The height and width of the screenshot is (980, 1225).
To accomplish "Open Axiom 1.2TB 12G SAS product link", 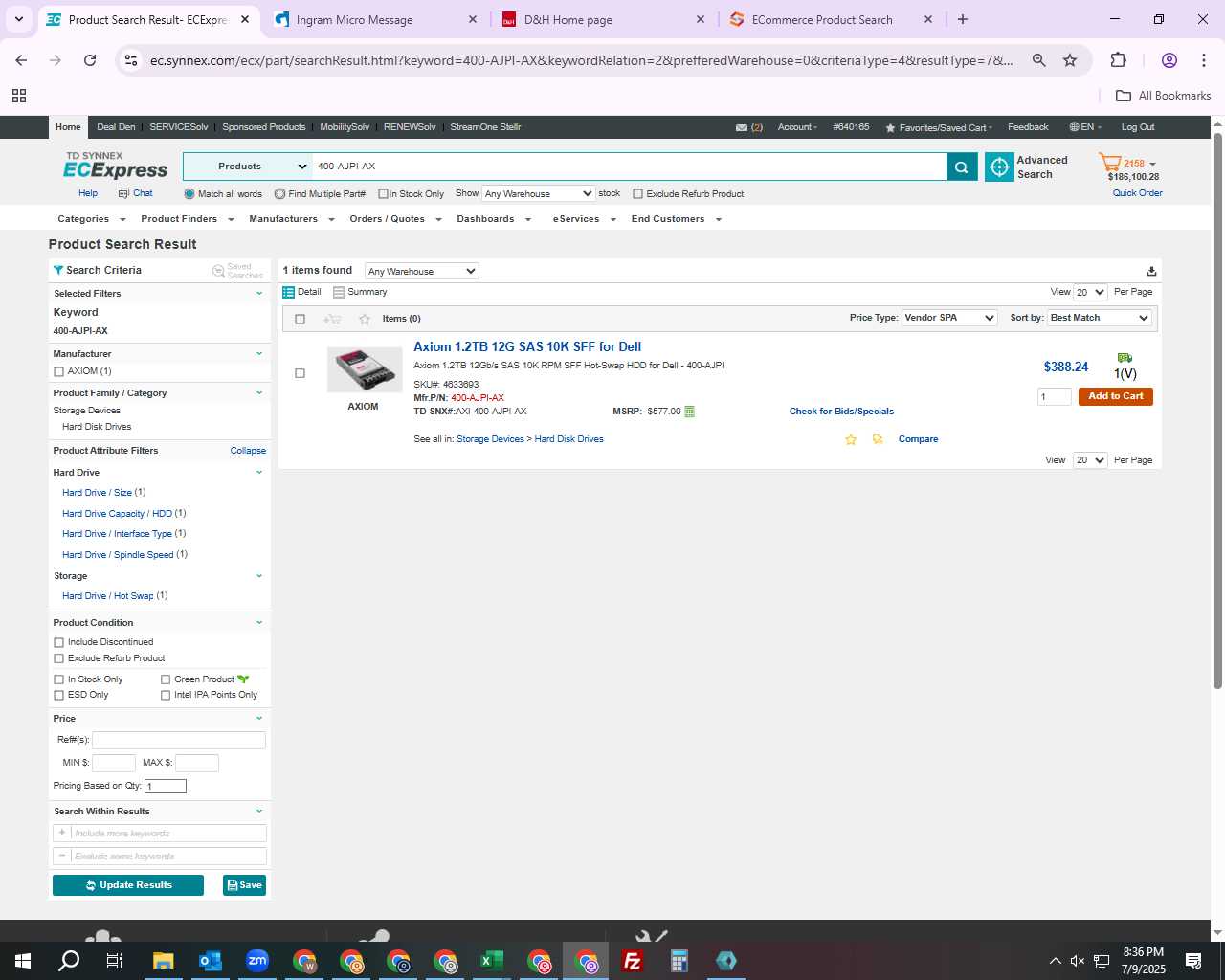I will click(x=527, y=347).
